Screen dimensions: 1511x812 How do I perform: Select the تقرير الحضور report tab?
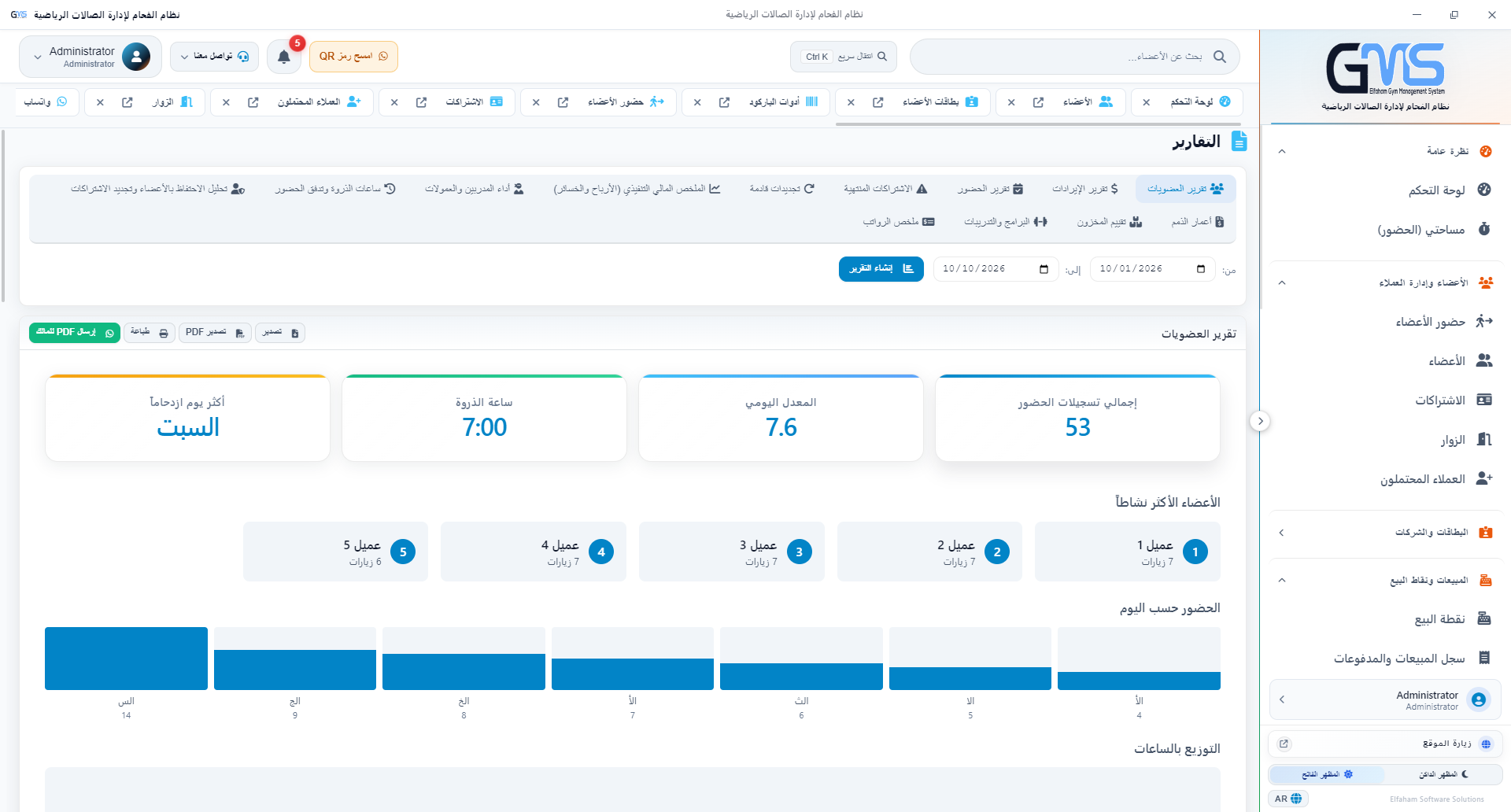click(990, 189)
